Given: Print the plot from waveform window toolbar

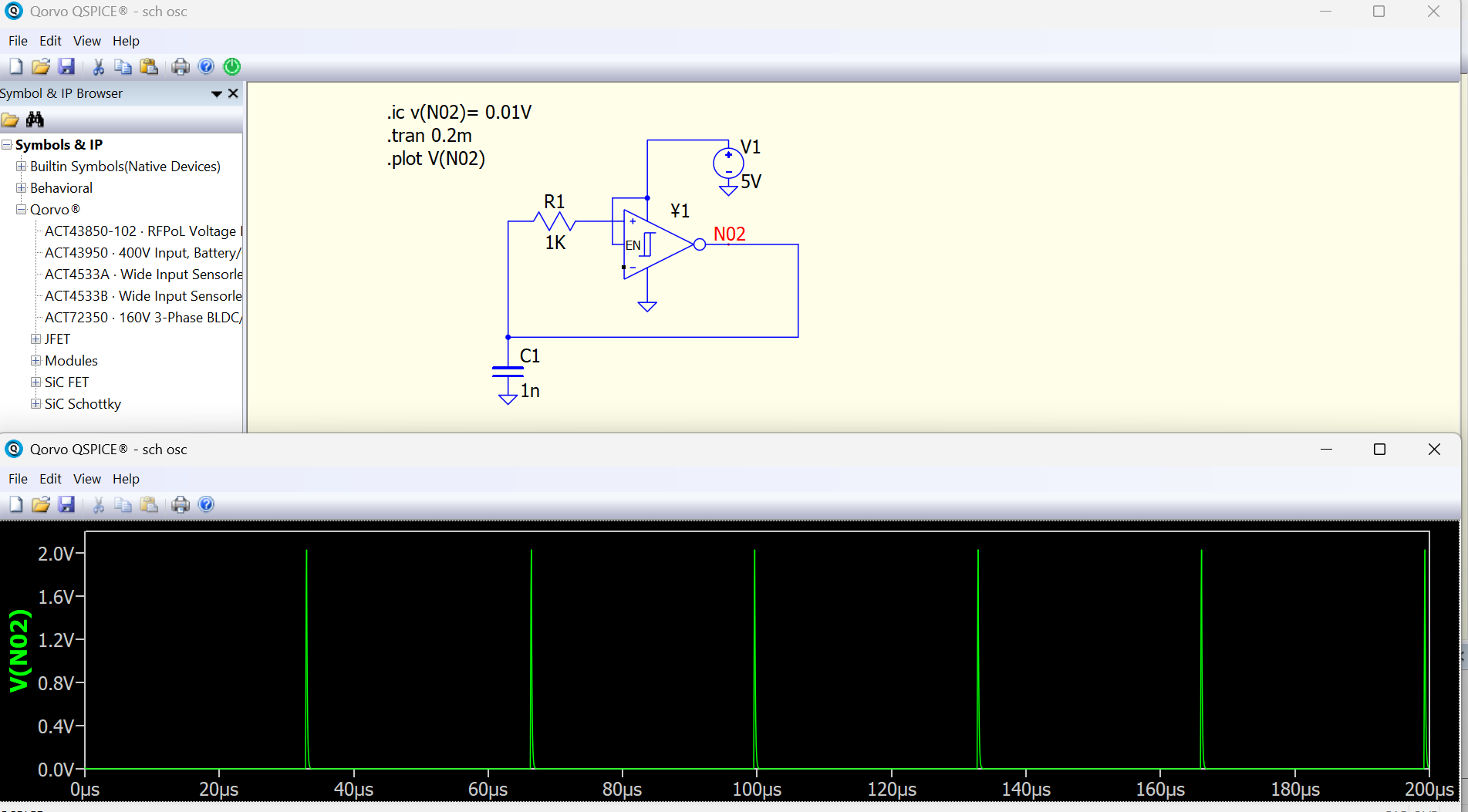Looking at the screenshot, I should [x=181, y=505].
